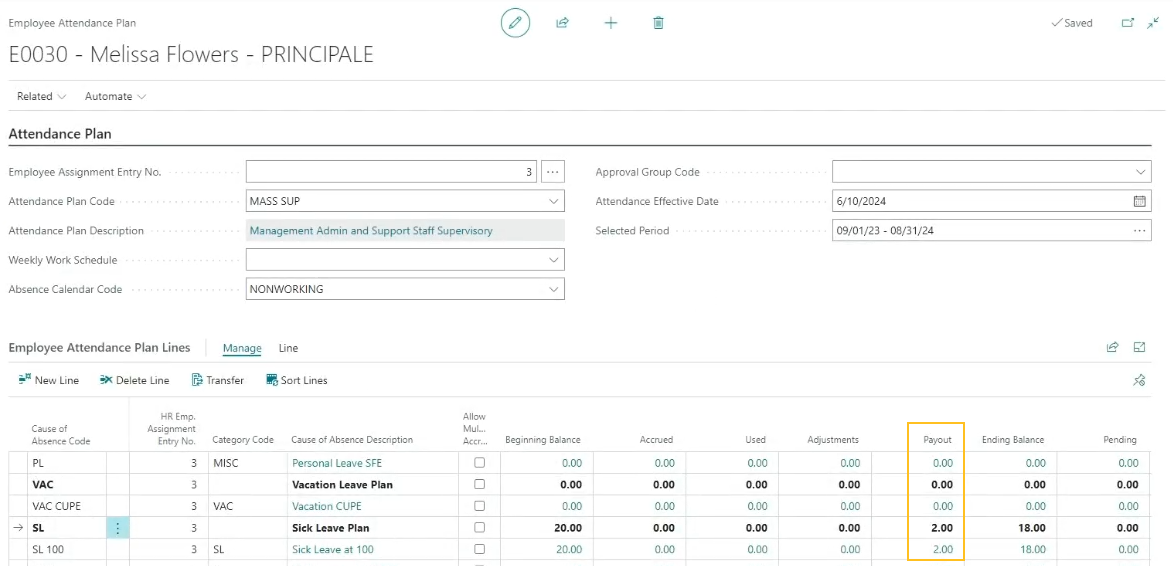Click Transfer action
This screenshot has height=566, width=1173.
[218, 381]
